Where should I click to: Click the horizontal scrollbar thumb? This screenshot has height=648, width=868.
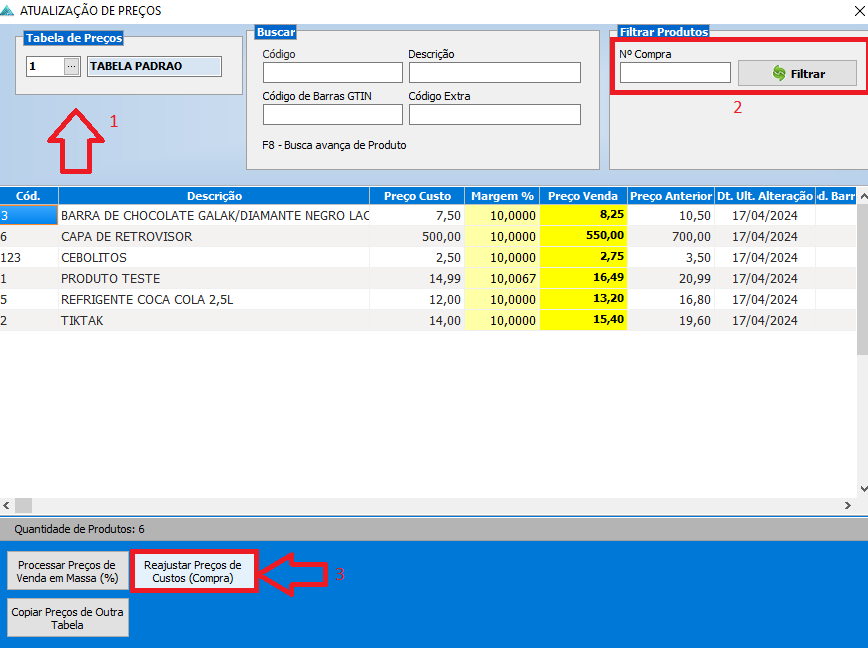point(23,505)
